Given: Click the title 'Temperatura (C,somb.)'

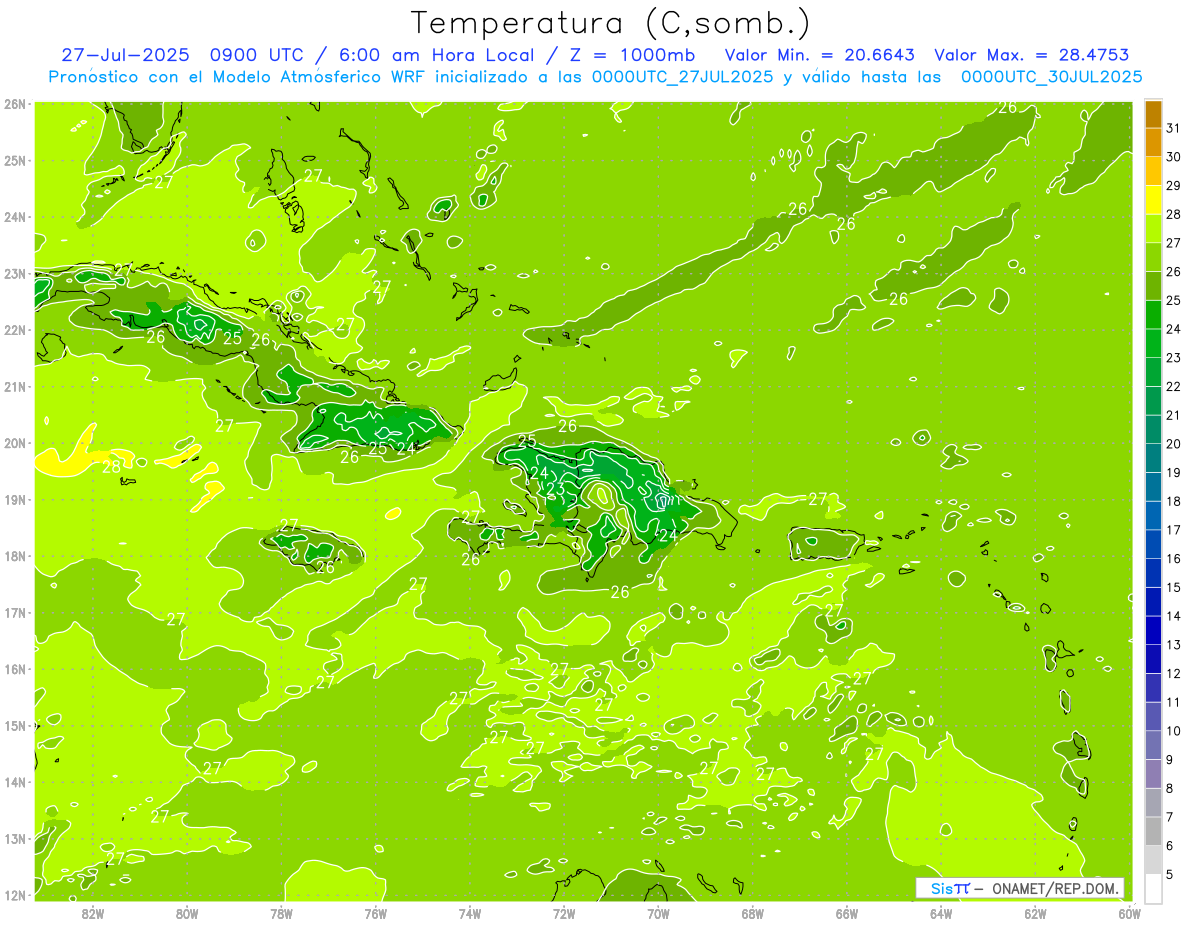Looking at the screenshot, I should pos(611,23).
